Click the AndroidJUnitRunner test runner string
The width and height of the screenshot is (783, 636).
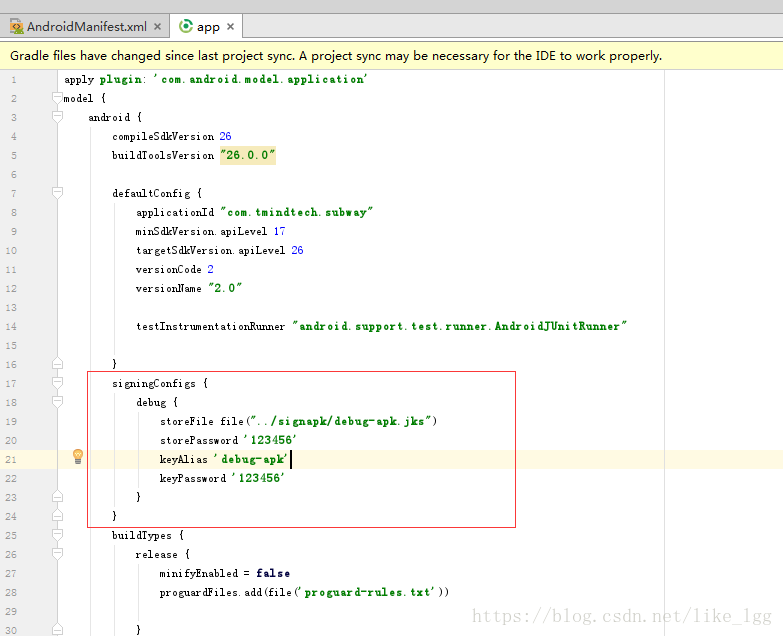(459, 326)
